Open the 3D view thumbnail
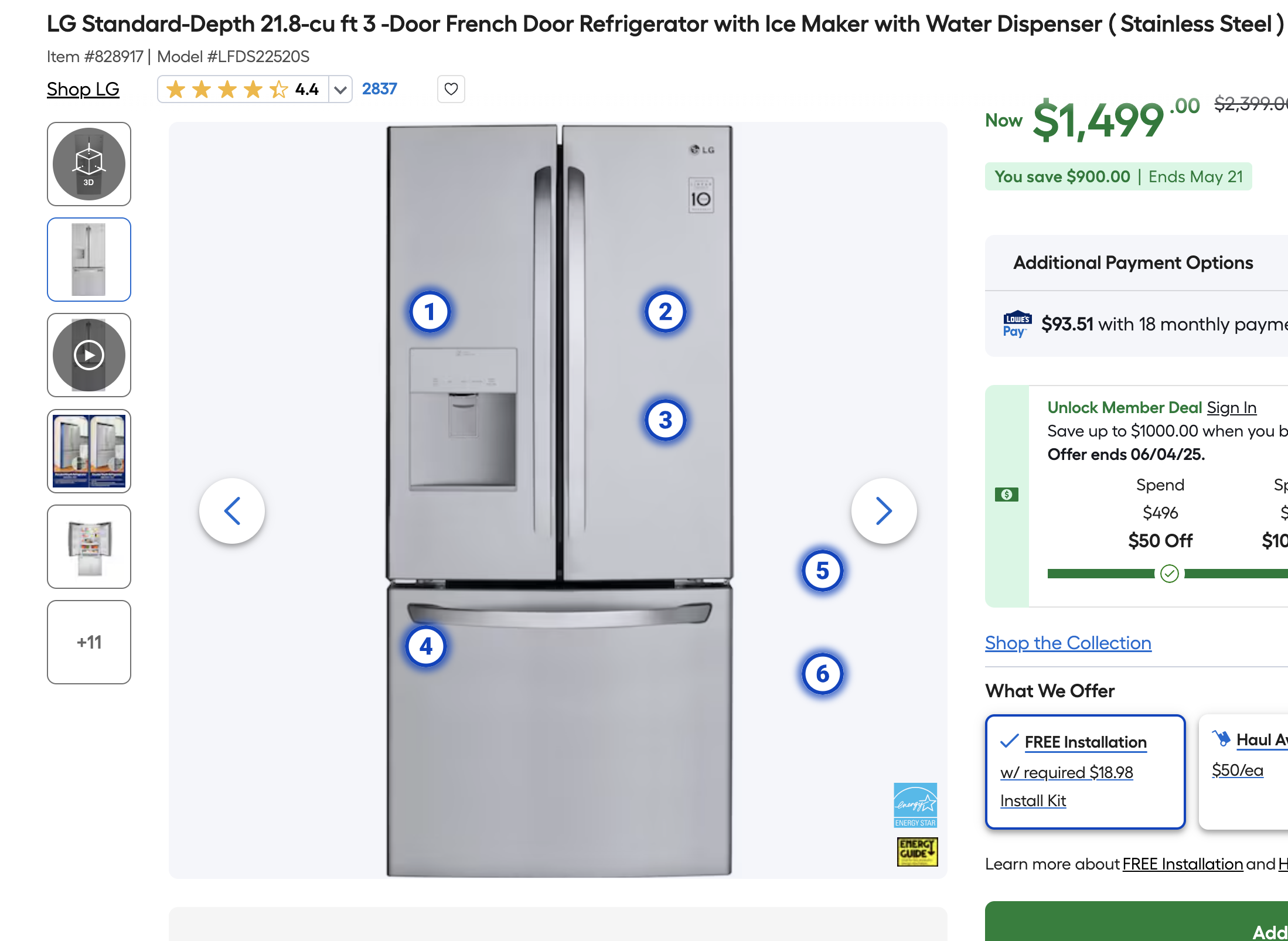This screenshot has height=941, width=1288. click(x=89, y=164)
